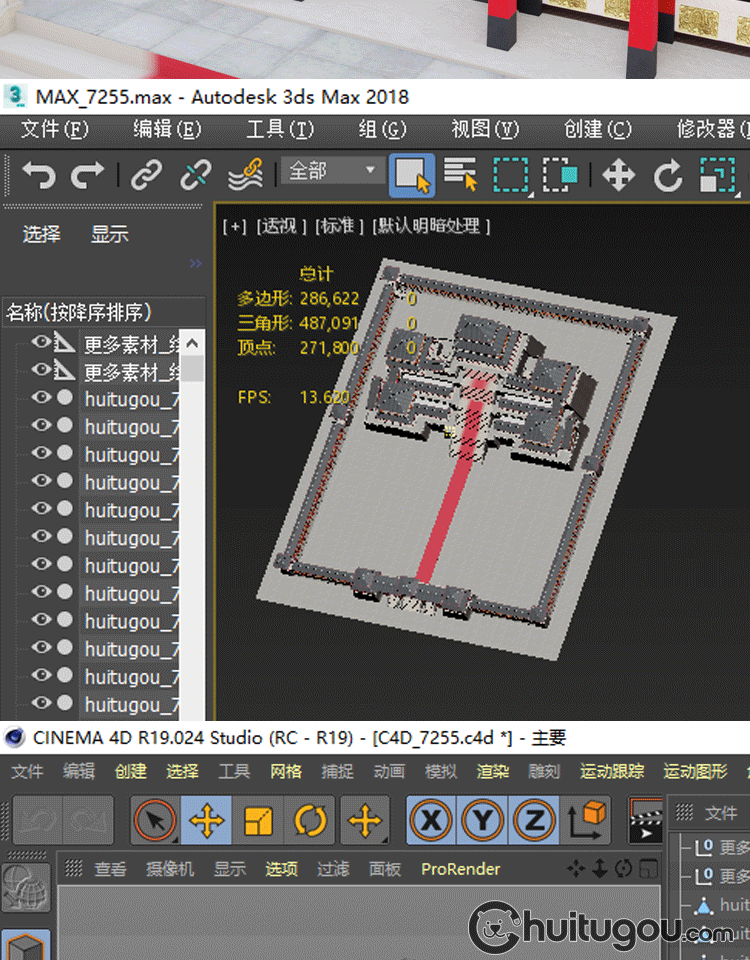Click Cinema 4D viewport zoom arrow icon
Image resolution: width=750 pixels, height=960 pixels.
(x=600, y=868)
